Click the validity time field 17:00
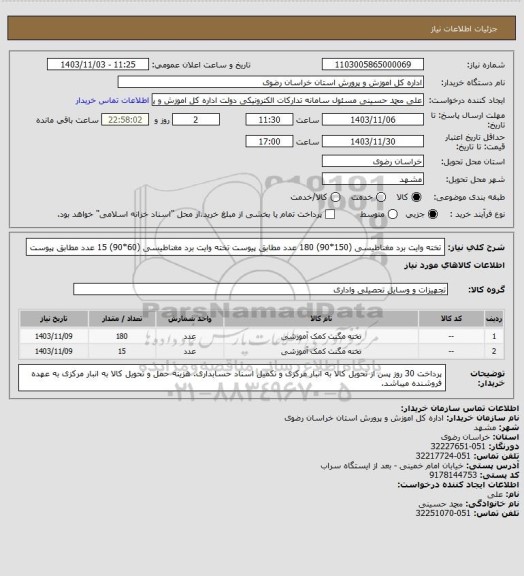524x576 pixels. point(269,141)
